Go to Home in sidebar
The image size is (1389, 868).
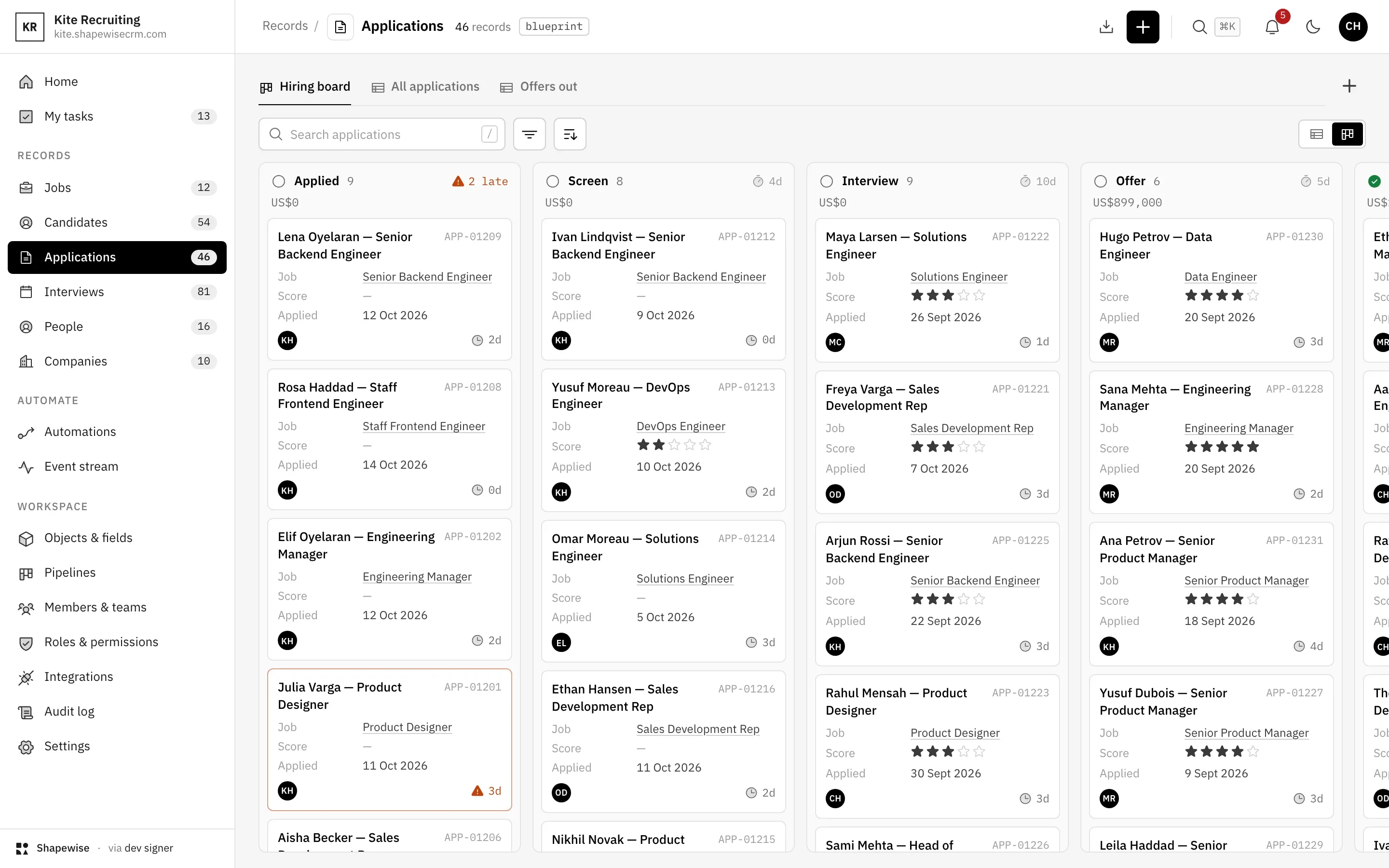[x=117, y=81]
